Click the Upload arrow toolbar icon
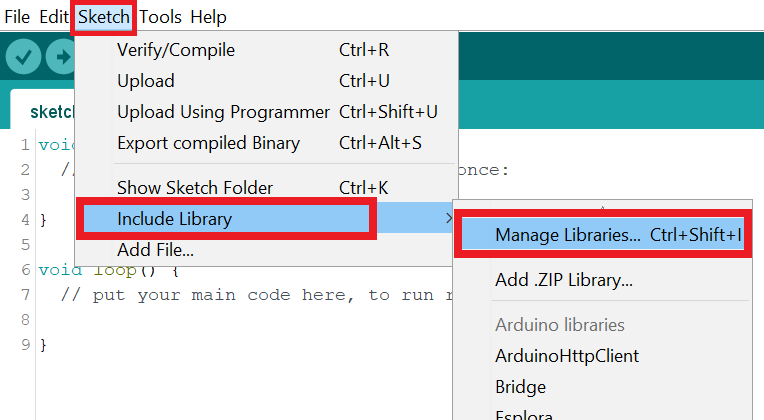This screenshot has width=764, height=420. (x=62, y=57)
